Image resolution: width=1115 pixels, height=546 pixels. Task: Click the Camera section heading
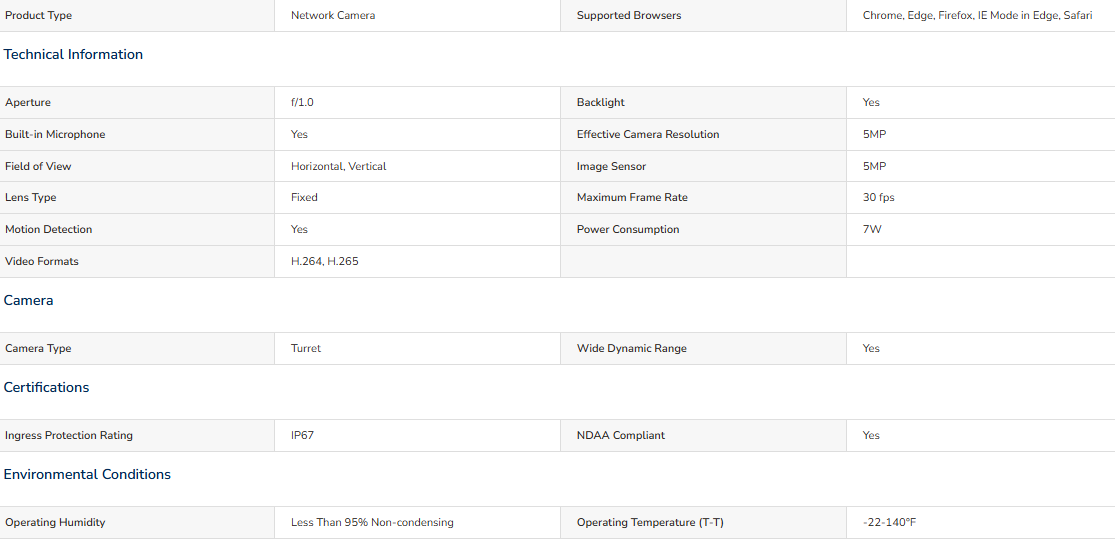(28, 301)
